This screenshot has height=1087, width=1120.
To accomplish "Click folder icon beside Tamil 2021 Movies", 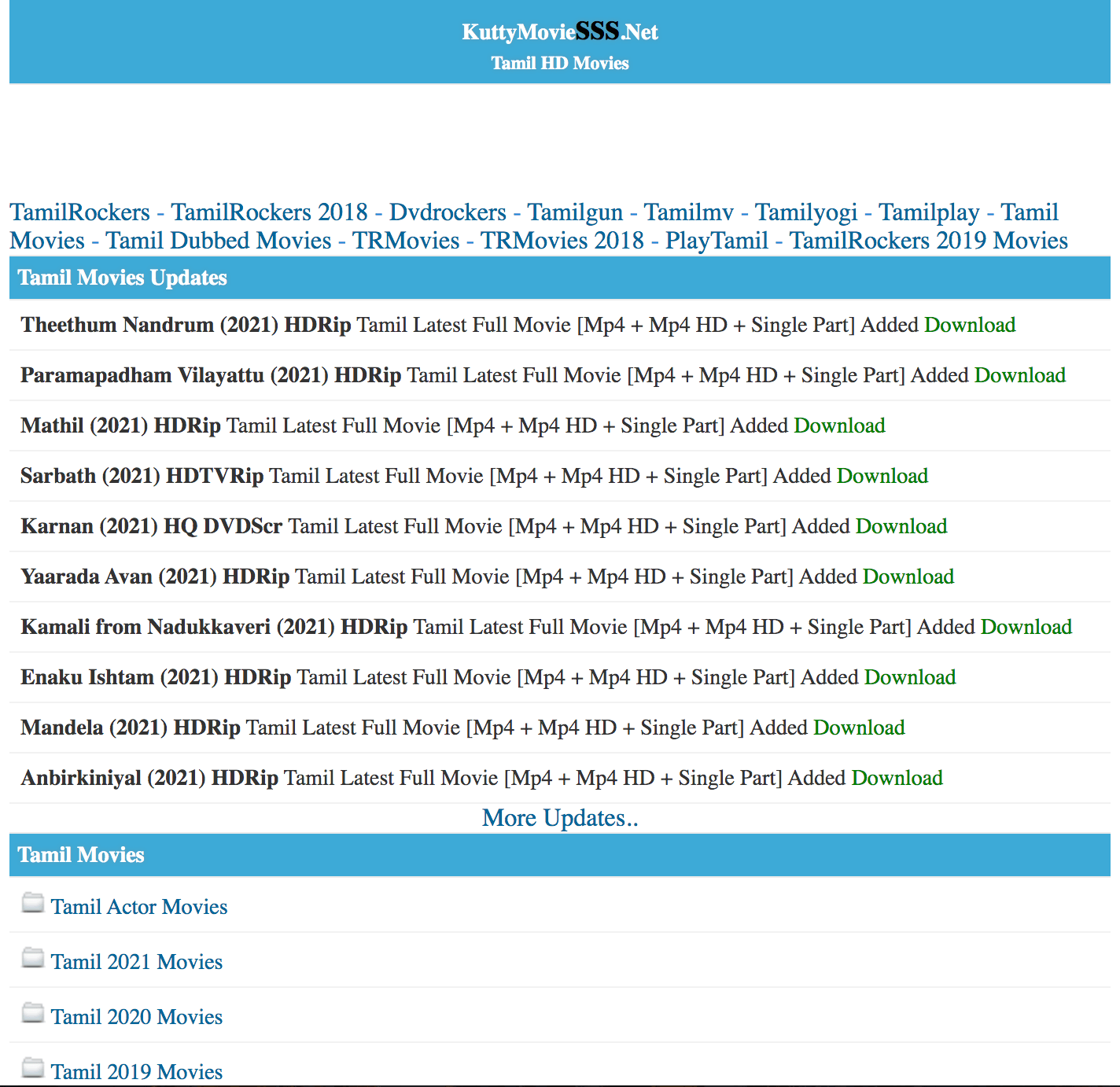I will [33, 958].
